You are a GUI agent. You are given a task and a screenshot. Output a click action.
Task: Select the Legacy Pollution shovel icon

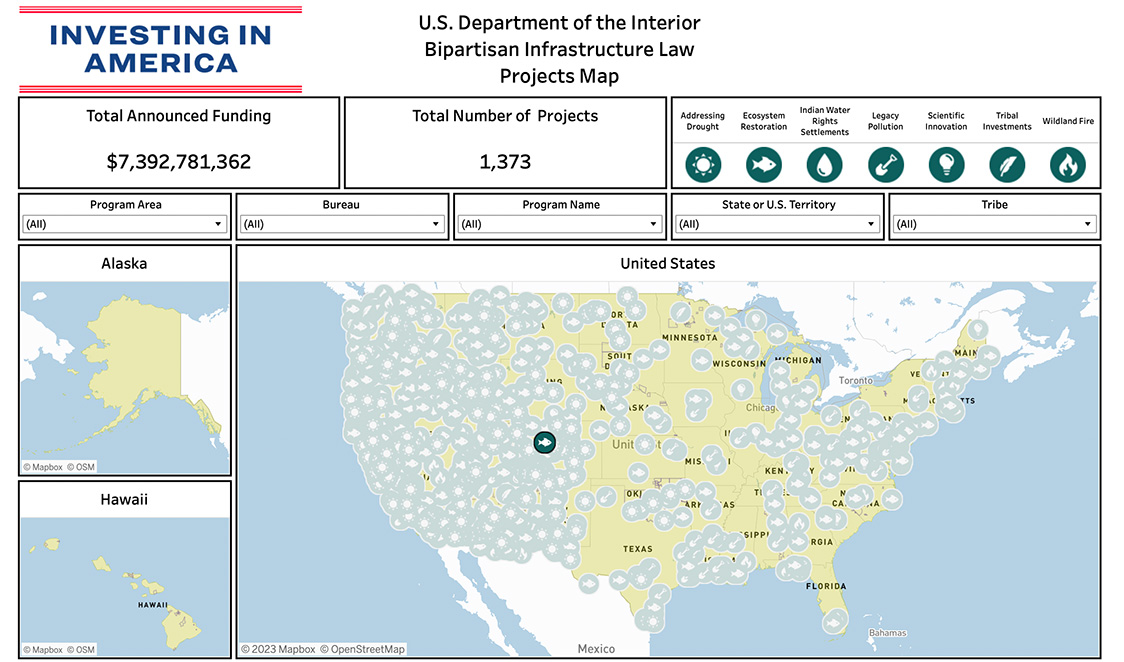tap(885, 165)
